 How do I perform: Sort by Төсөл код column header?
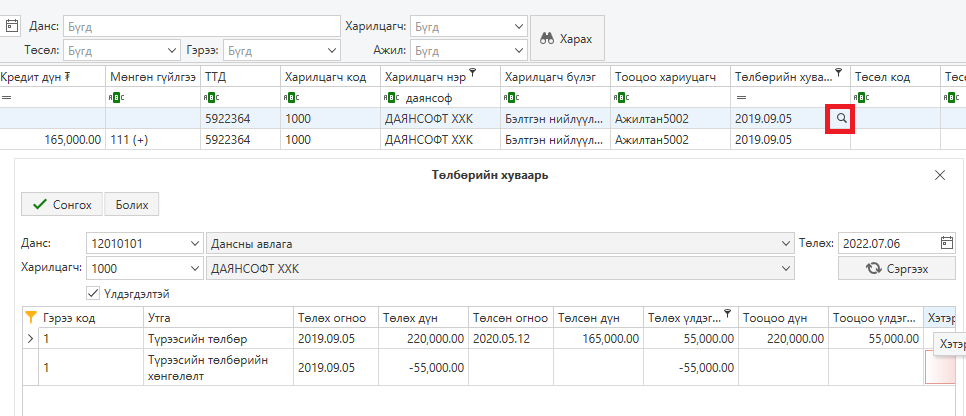click(x=895, y=77)
